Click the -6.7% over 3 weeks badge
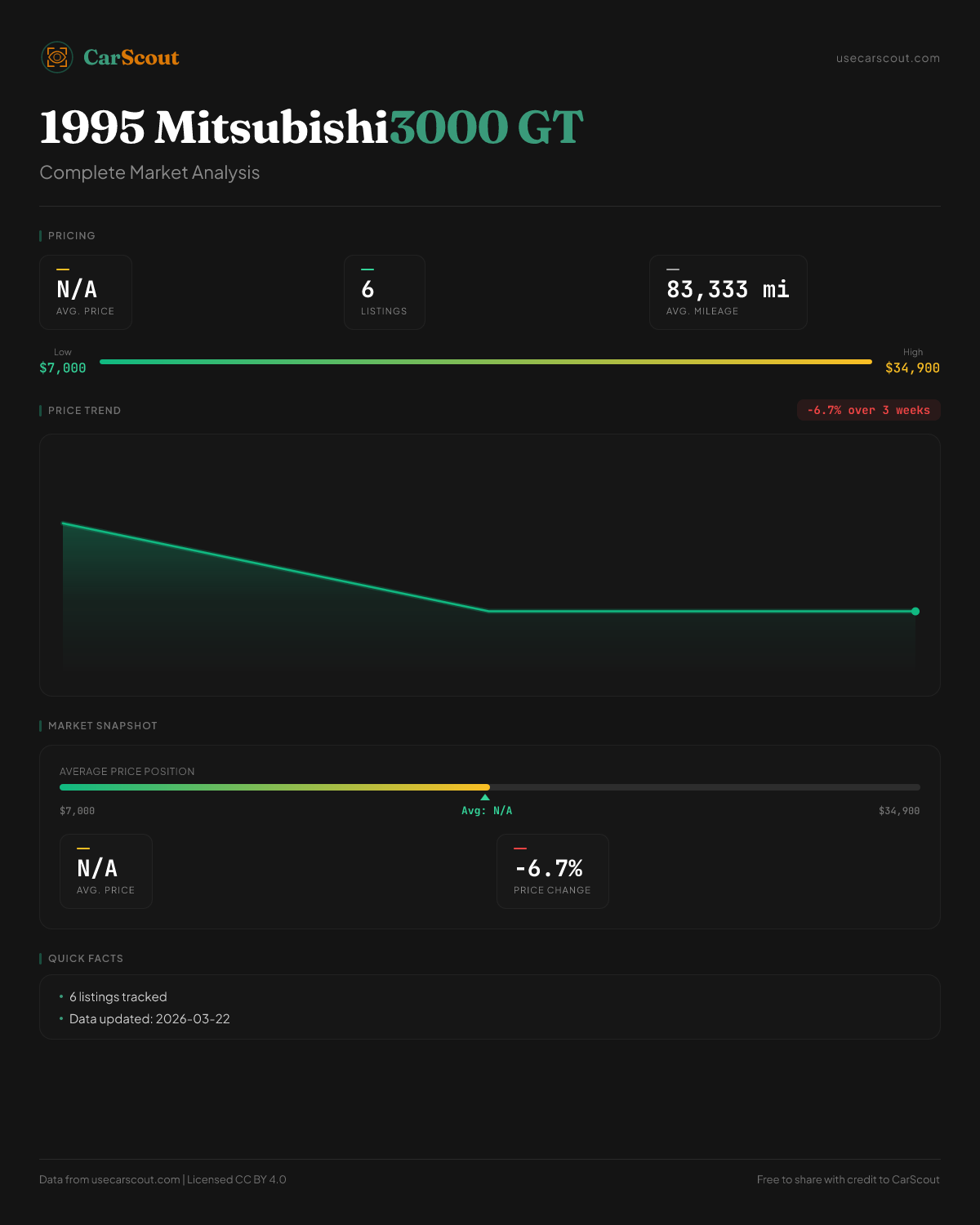 [868, 410]
